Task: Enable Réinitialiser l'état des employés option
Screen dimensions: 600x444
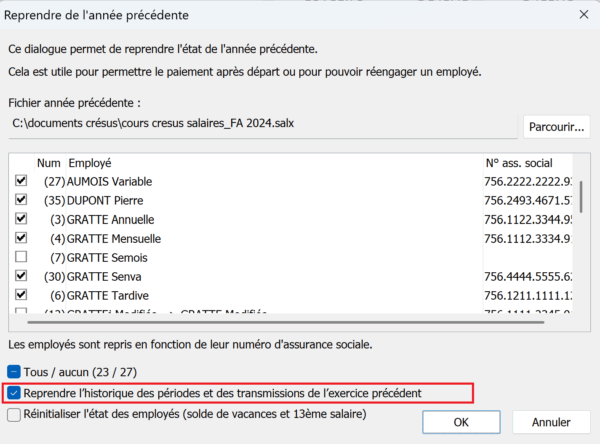Action: [14, 414]
